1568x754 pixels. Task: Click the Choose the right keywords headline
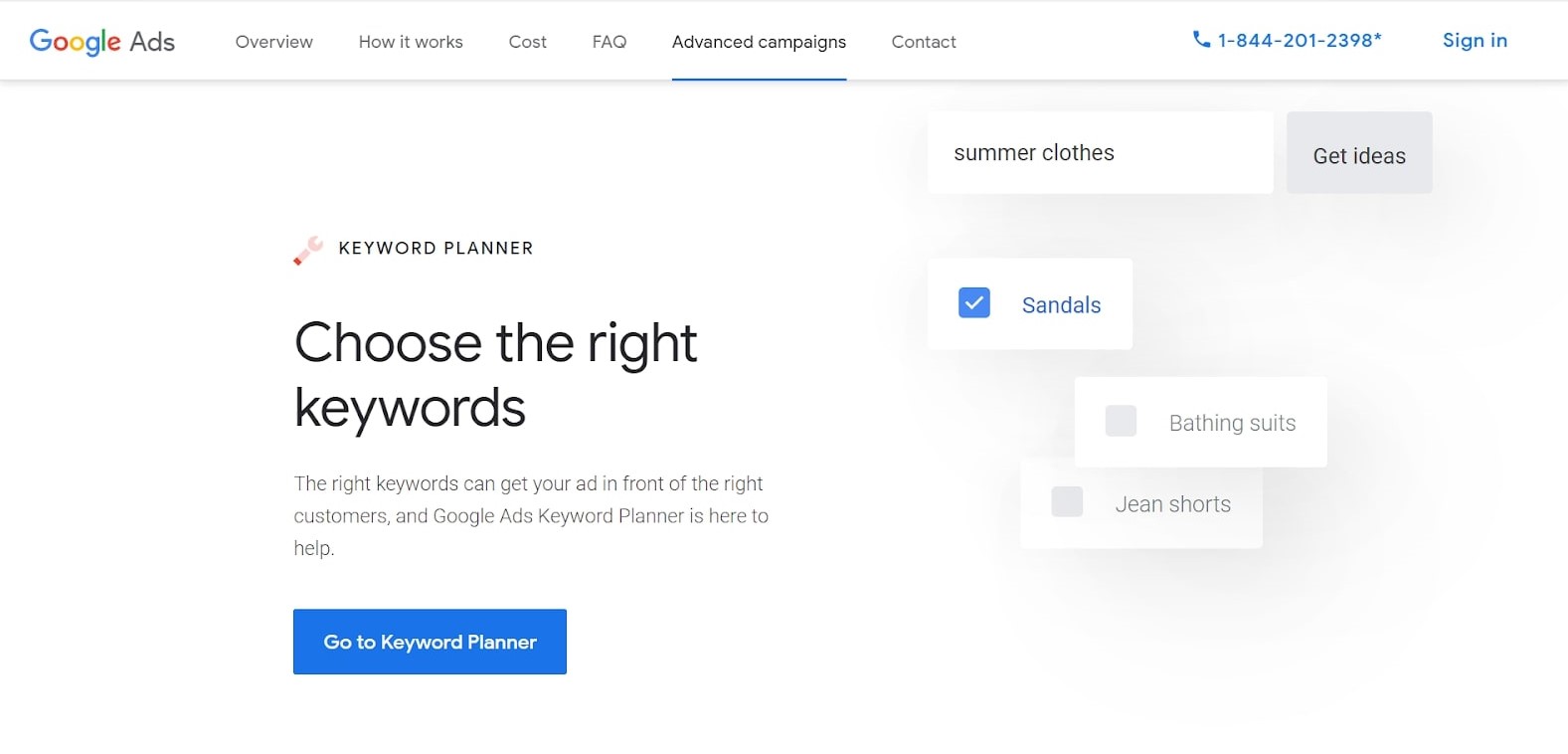coord(494,373)
